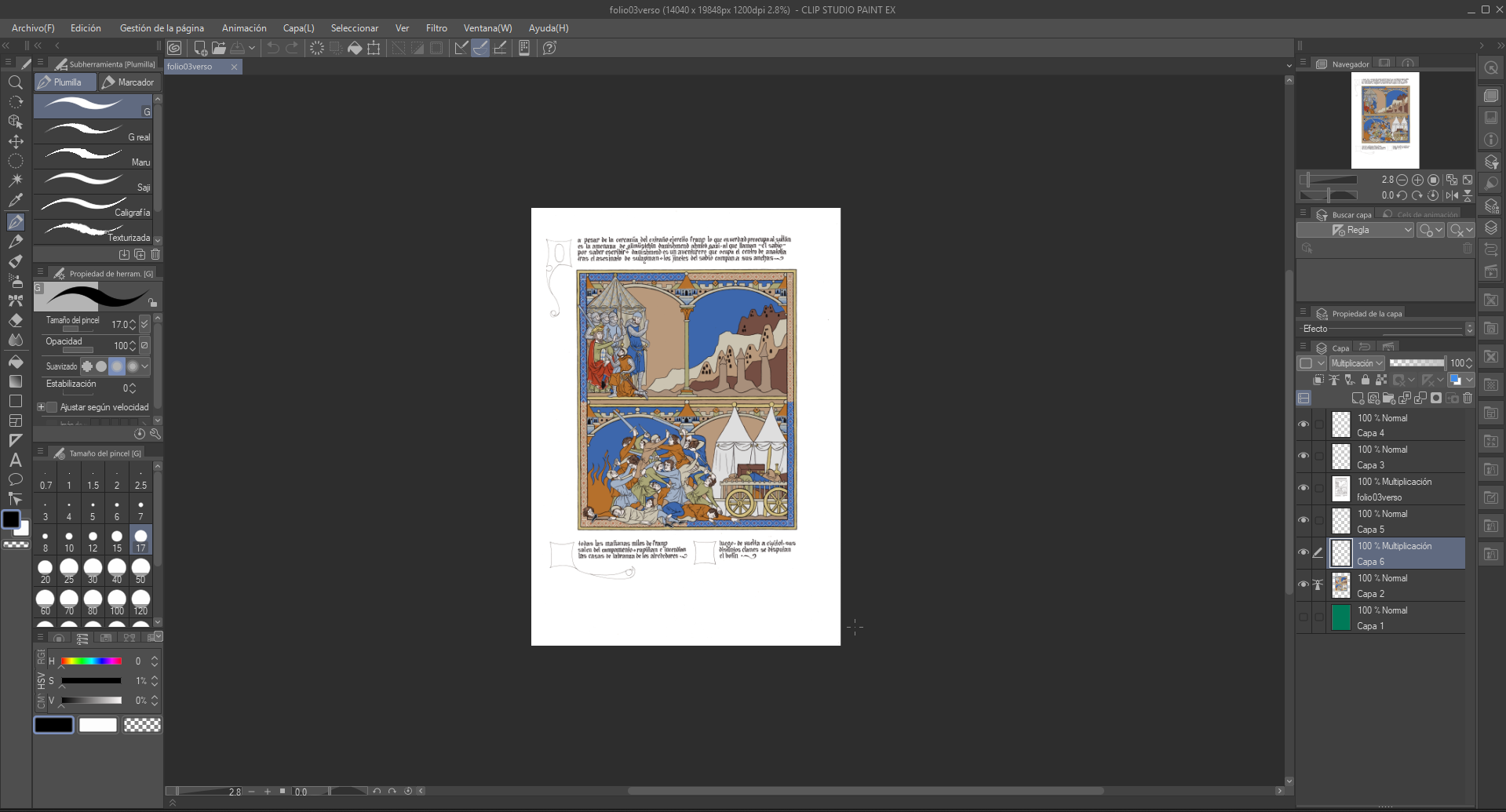Show the hidden Capa 1 layer
The image size is (1506, 812).
click(x=1304, y=617)
